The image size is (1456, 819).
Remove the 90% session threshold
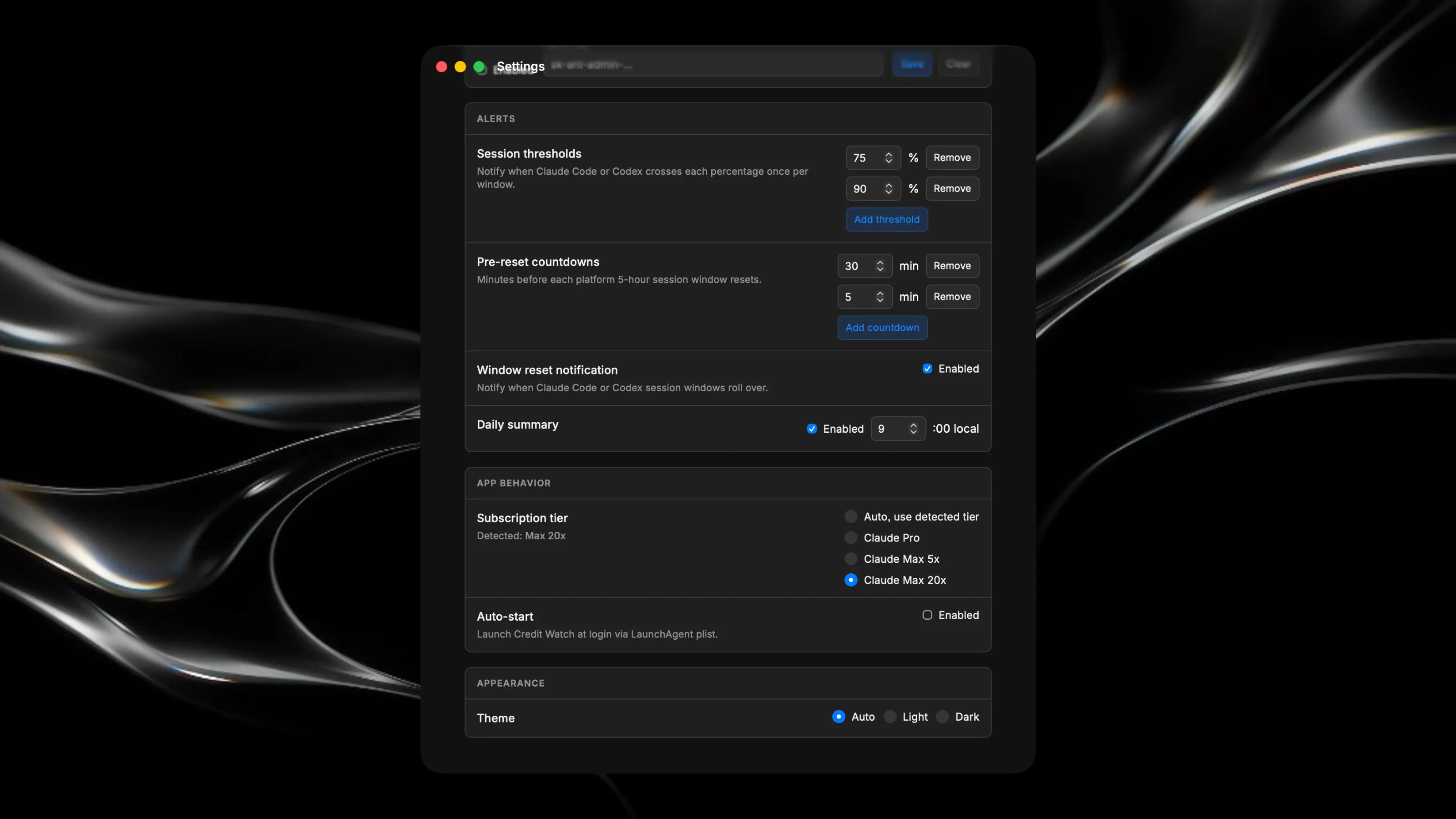(952, 189)
